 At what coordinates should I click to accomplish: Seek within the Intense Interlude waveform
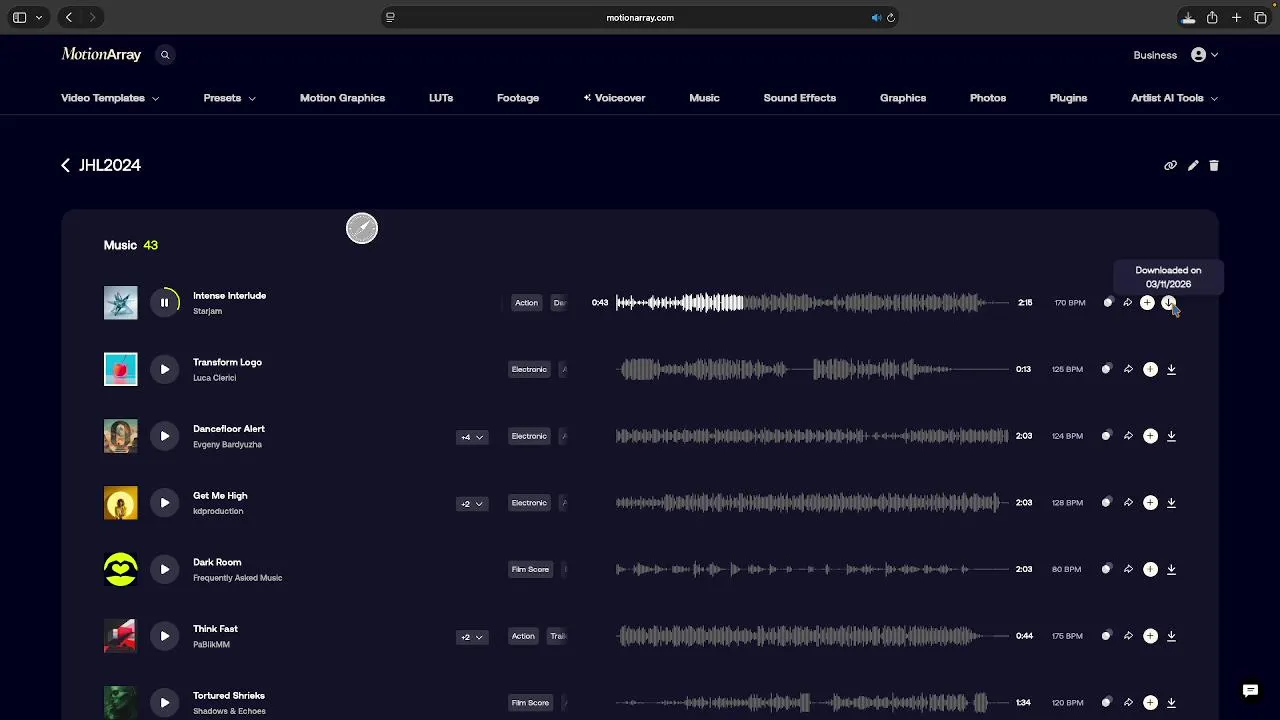[813, 302]
